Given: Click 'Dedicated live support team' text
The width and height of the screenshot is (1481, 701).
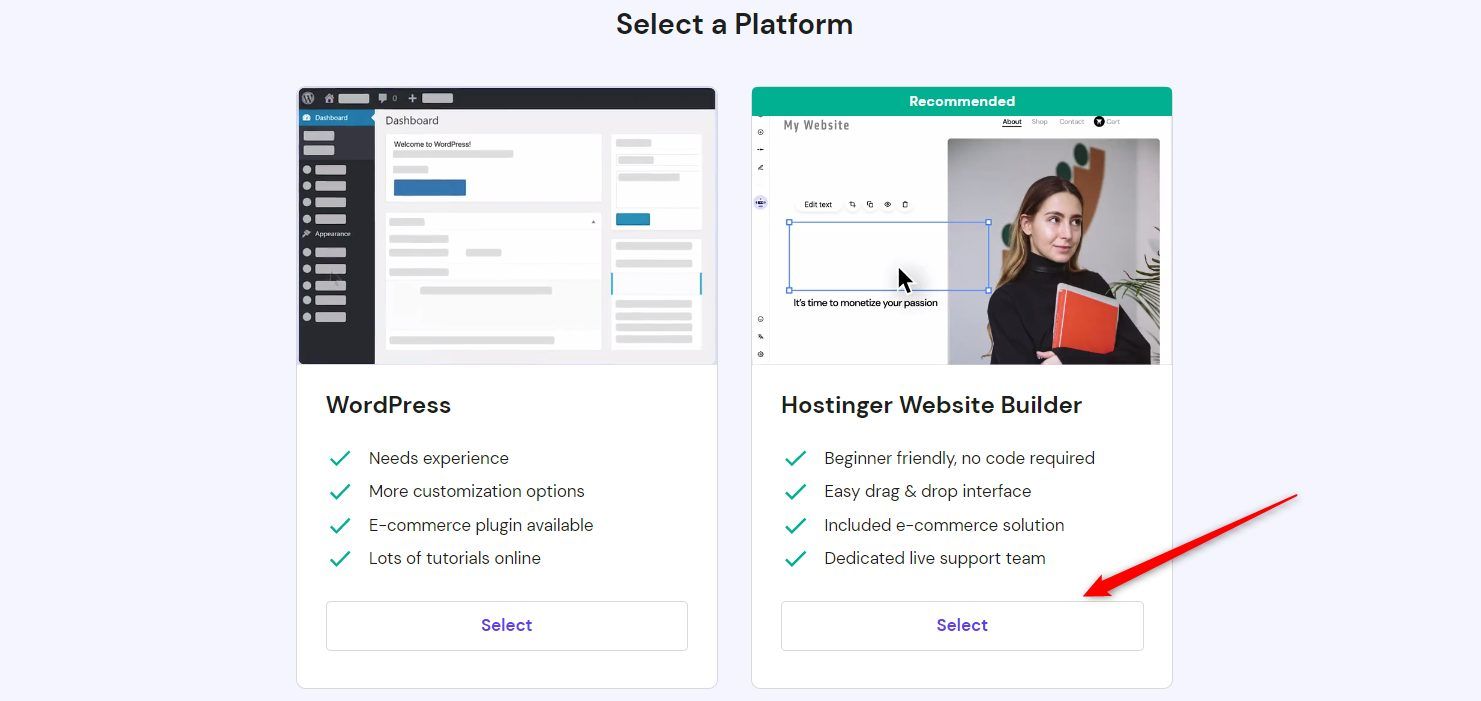Looking at the screenshot, I should click(x=935, y=558).
